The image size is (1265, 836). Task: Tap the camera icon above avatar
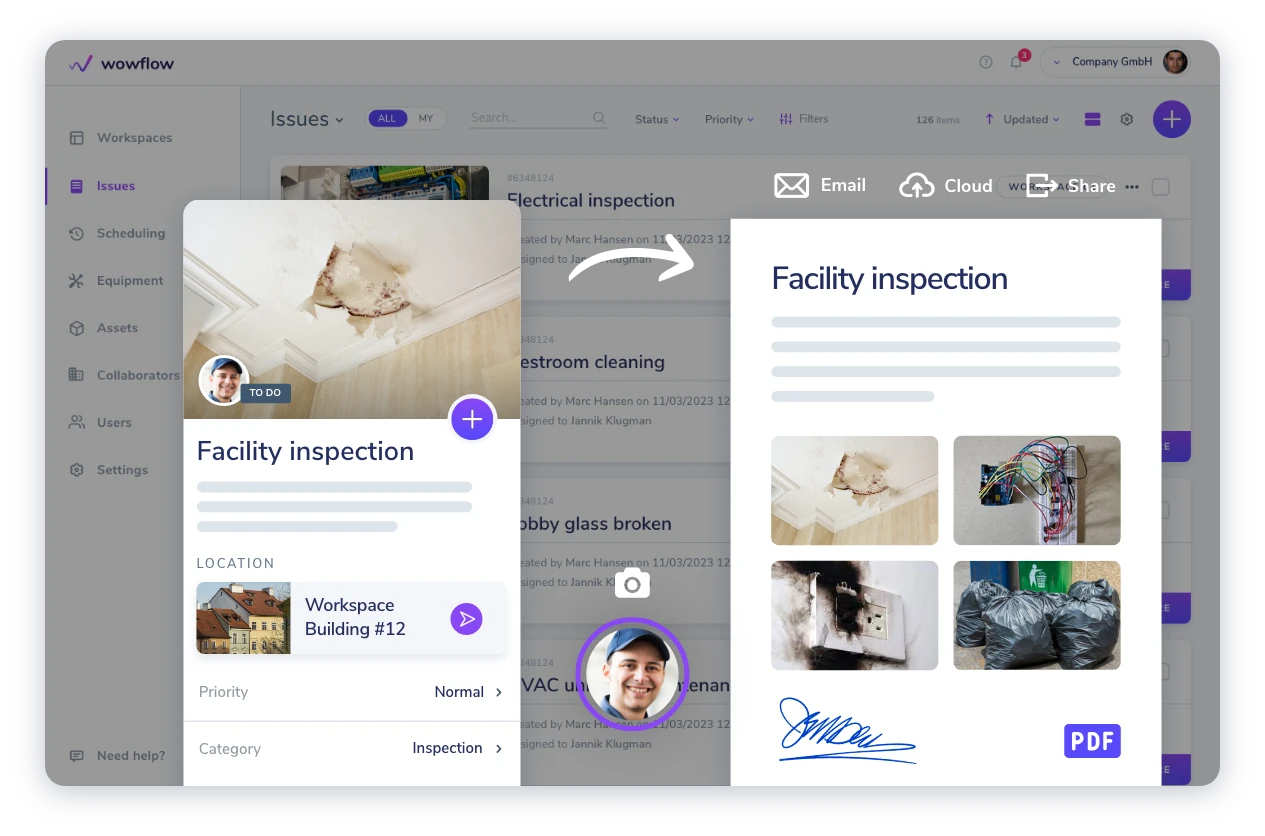click(x=632, y=584)
